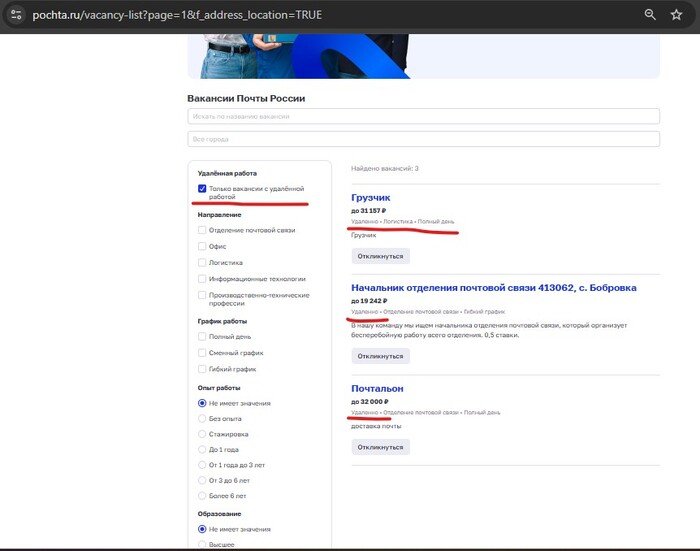Uncheck the remote-only vacancies checkbox
The image size is (700, 551).
pyautogui.click(x=202, y=188)
